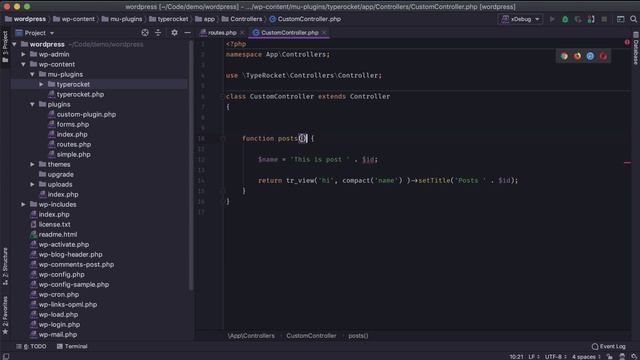Open Project panel settings gear
This screenshot has height=360, width=640.
click(174, 33)
